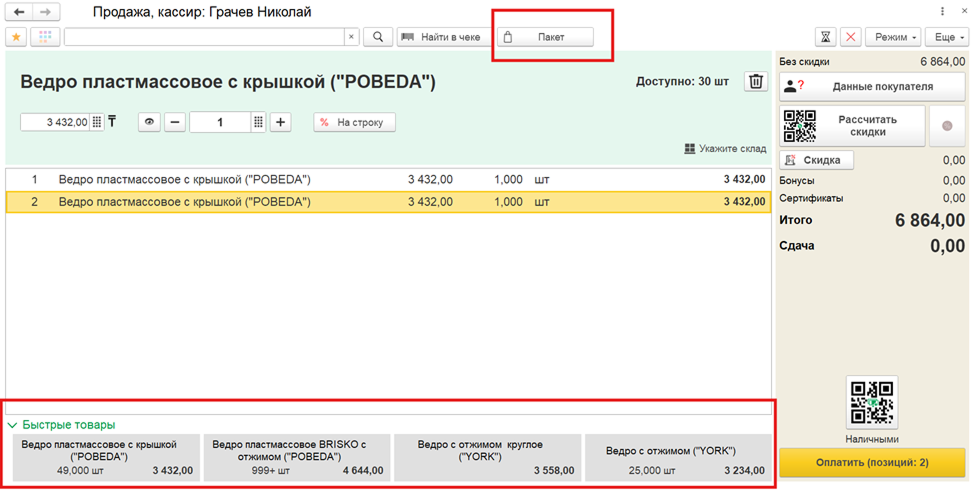
Task: Click the T price type icon
Action: click(112, 121)
